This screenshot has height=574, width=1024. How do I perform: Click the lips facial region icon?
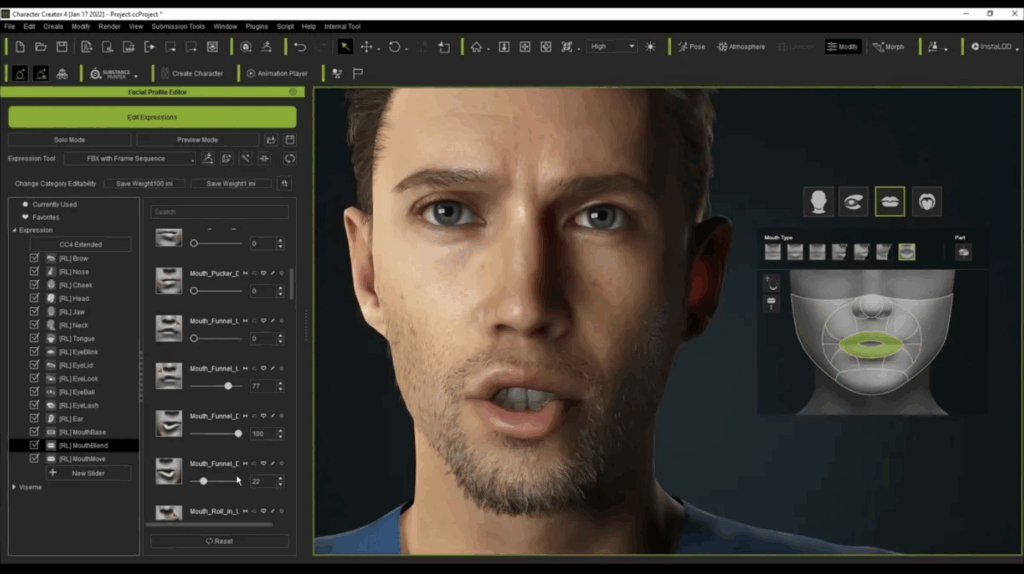(x=890, y=202)
